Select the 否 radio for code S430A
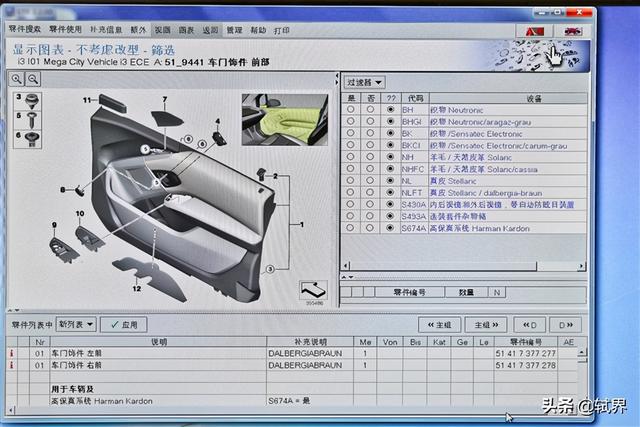The image size is (640, 427). point(370,204)
